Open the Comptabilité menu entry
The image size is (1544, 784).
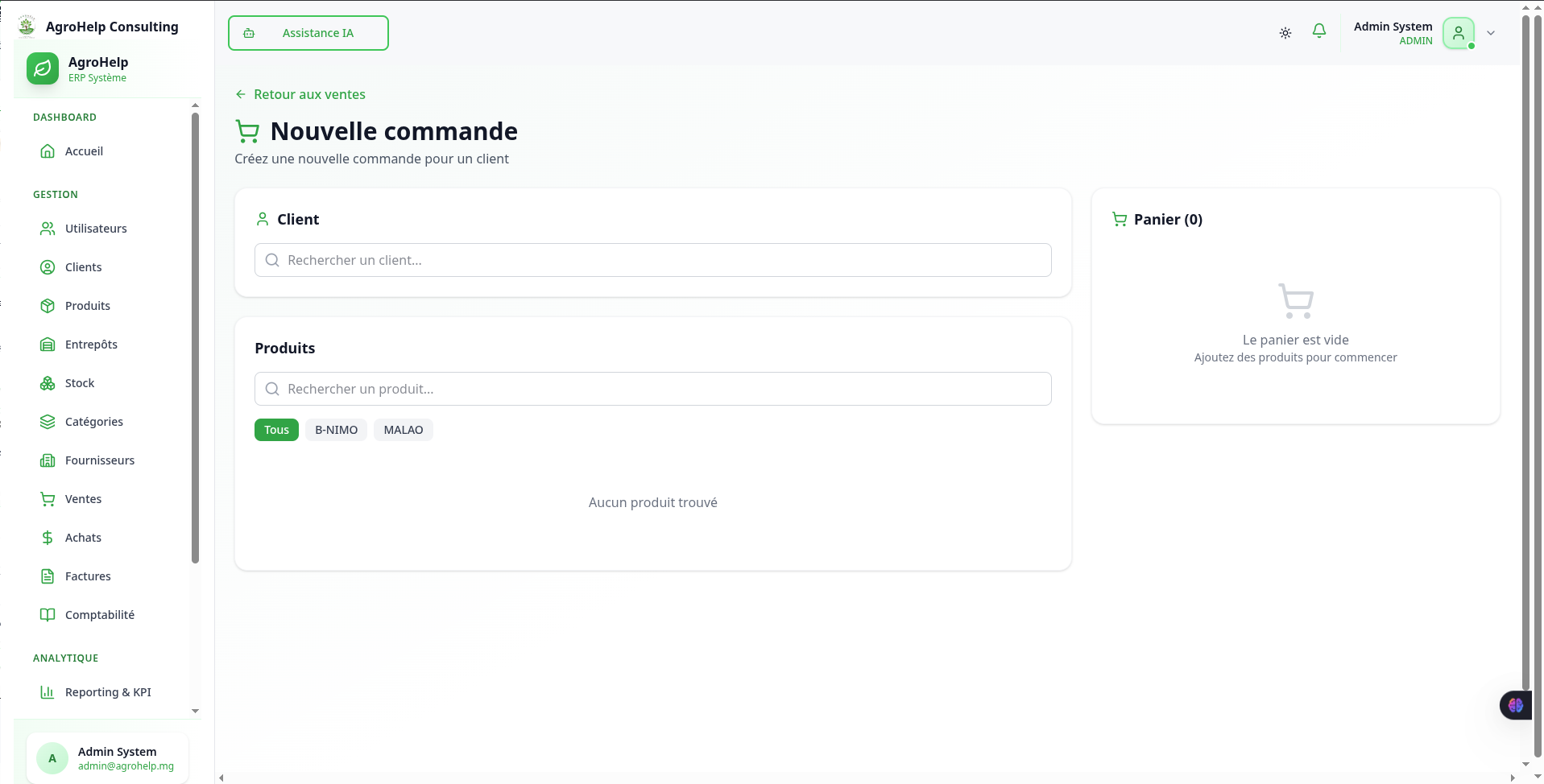pos(99,614)
